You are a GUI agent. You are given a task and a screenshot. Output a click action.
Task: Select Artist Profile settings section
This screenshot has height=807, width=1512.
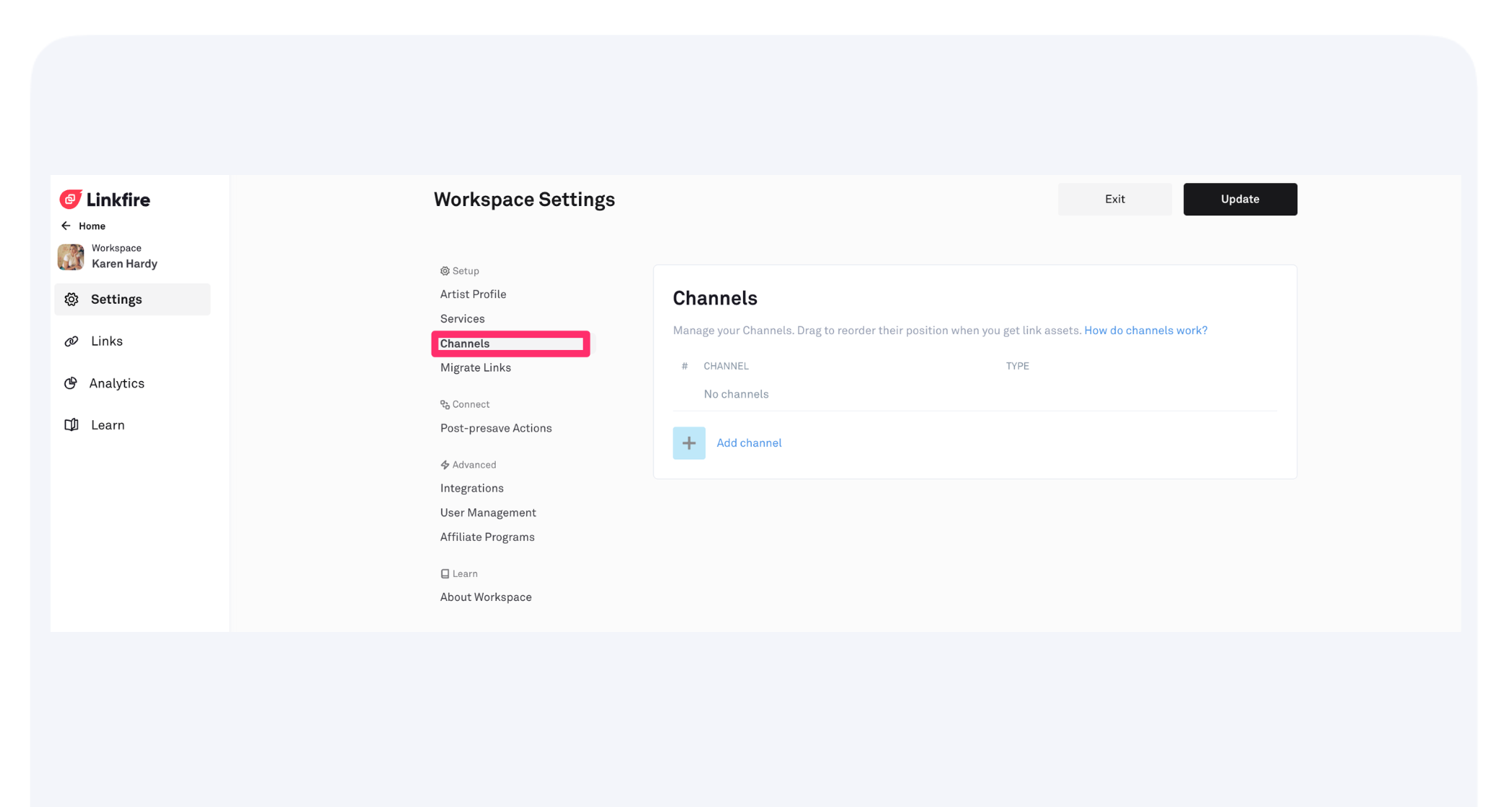pyautogui.click(x=473, y=294)
